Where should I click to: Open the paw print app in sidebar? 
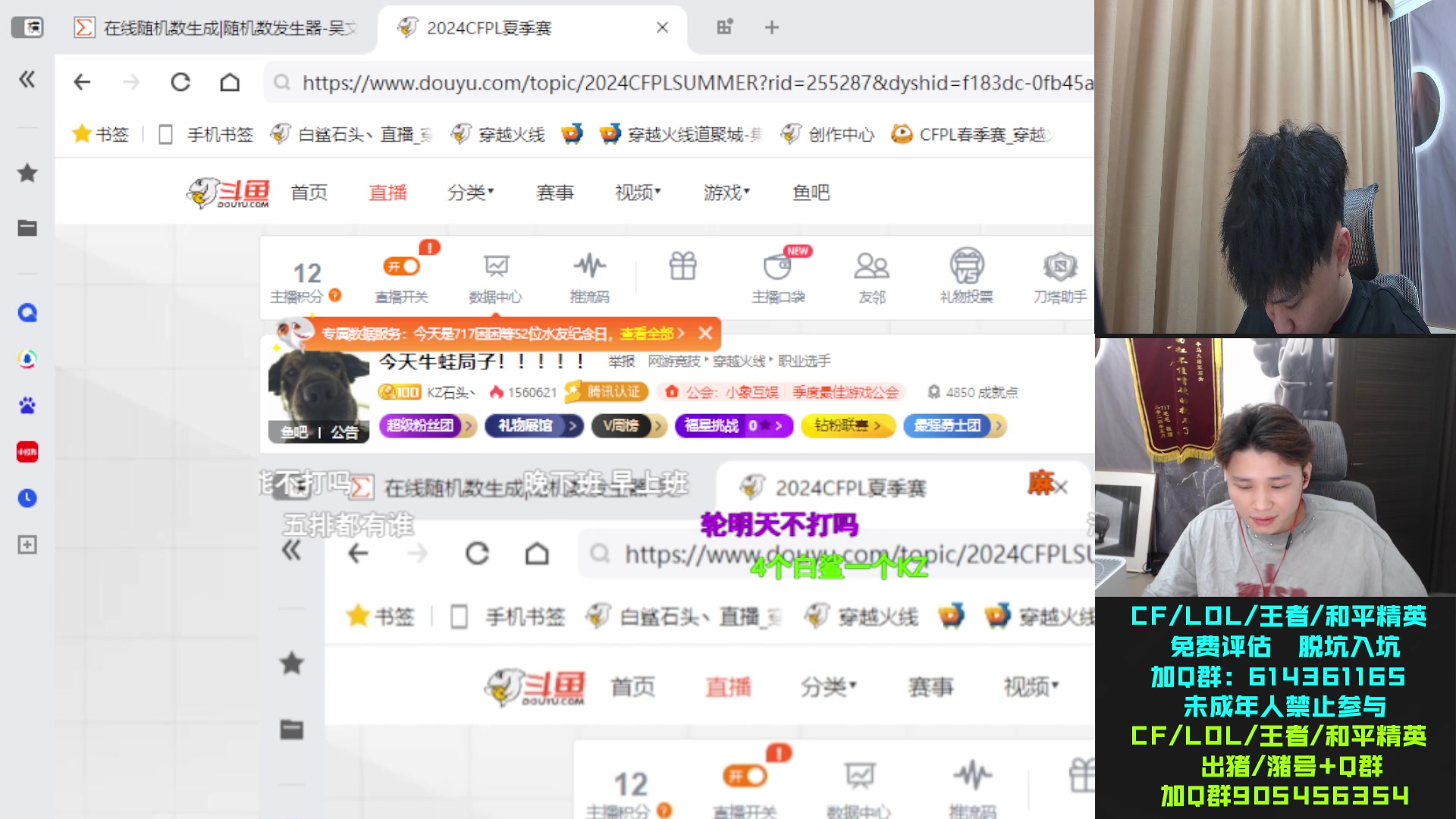(27, 406)
